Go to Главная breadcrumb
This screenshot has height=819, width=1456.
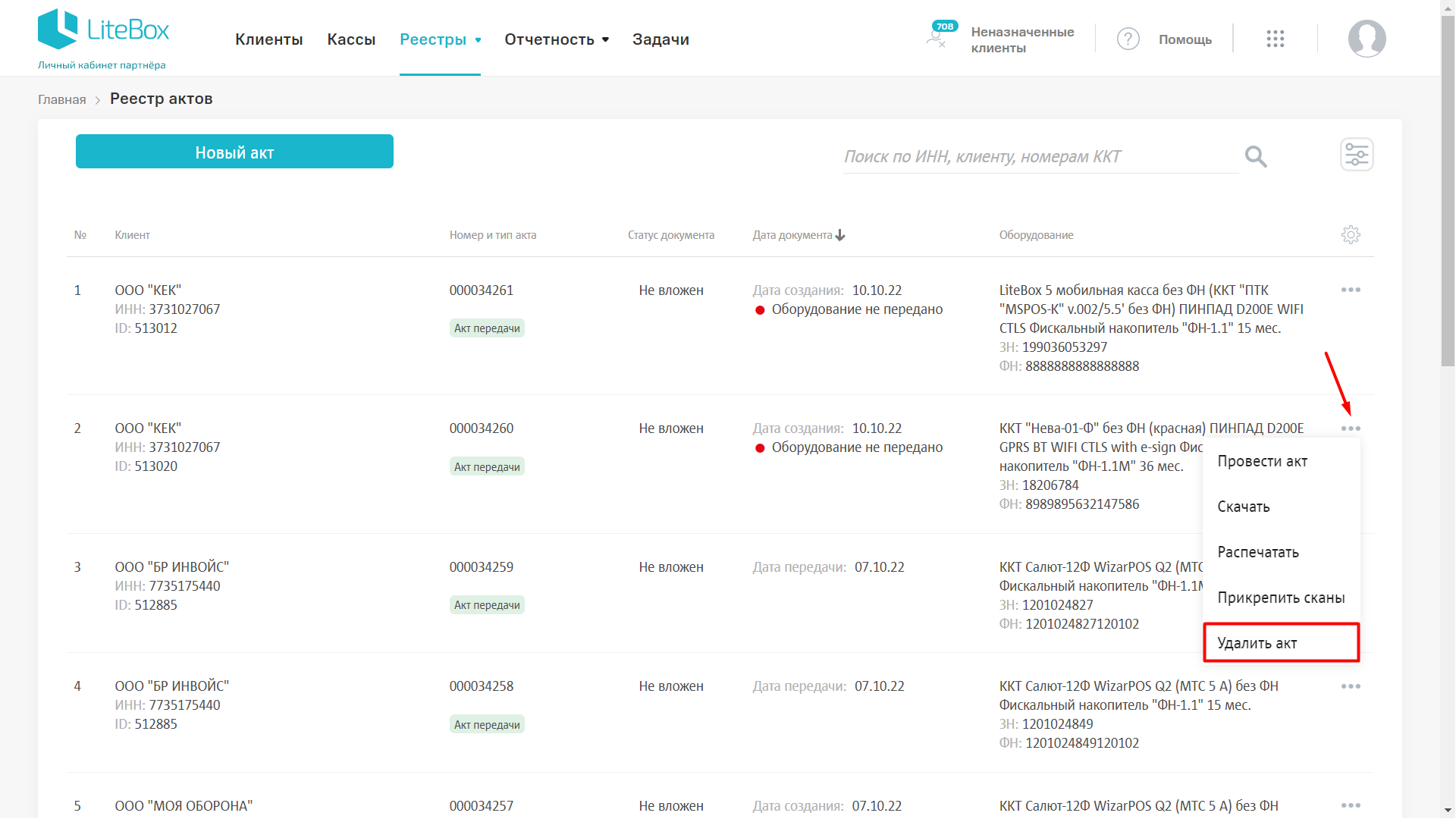point(62,99)
